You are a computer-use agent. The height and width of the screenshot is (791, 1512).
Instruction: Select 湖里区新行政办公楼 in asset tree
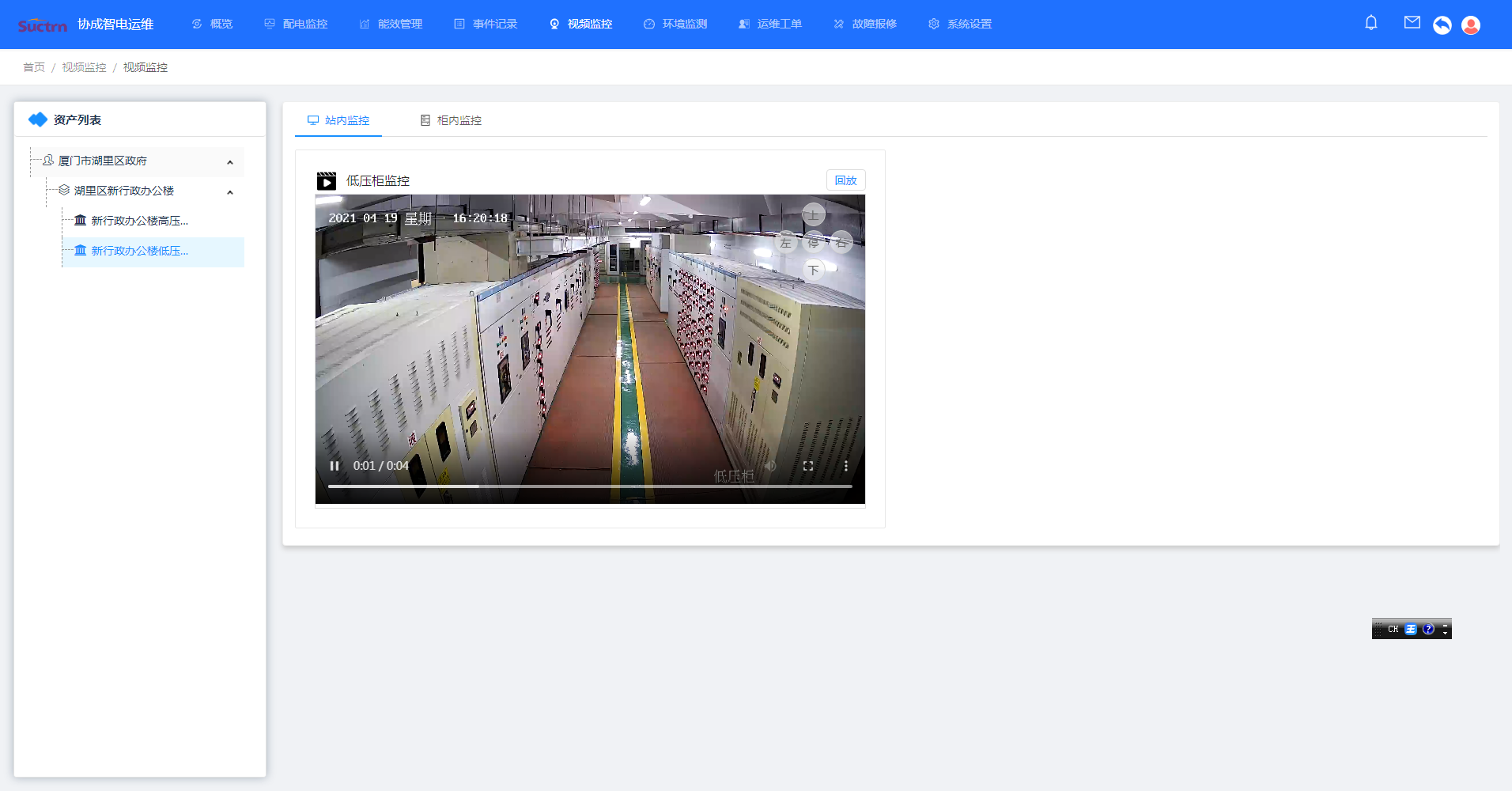(x=124, y=191)
